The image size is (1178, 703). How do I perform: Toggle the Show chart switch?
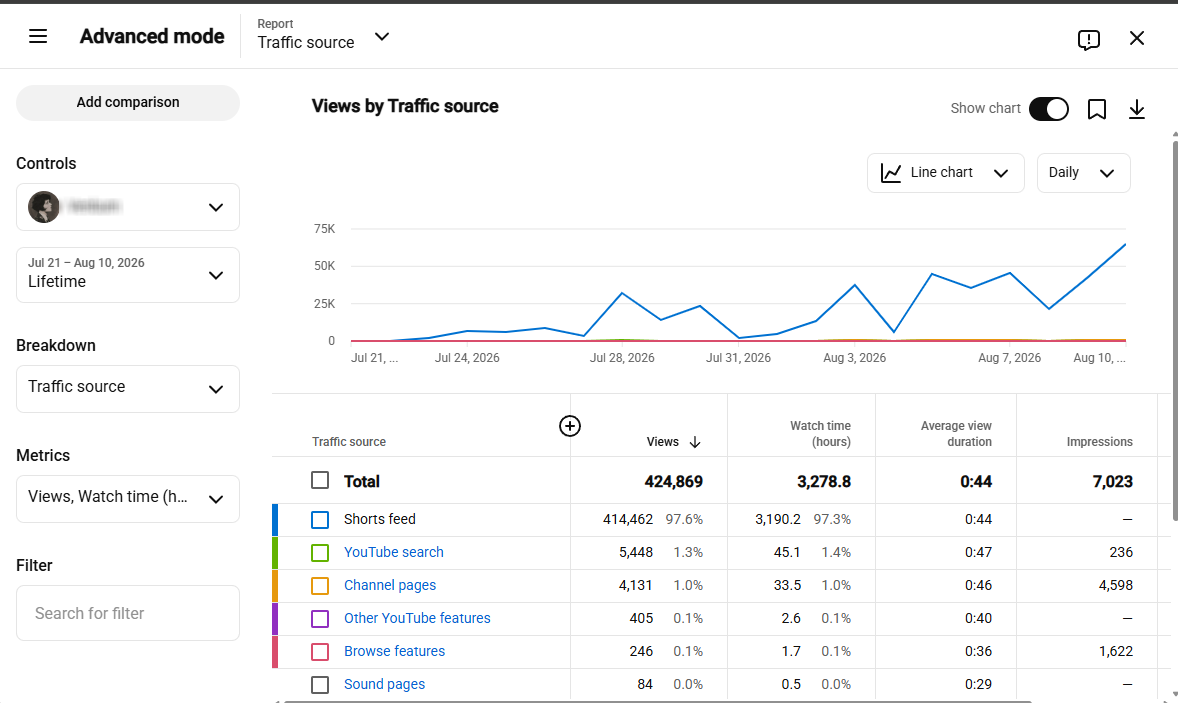(1049, 109)
